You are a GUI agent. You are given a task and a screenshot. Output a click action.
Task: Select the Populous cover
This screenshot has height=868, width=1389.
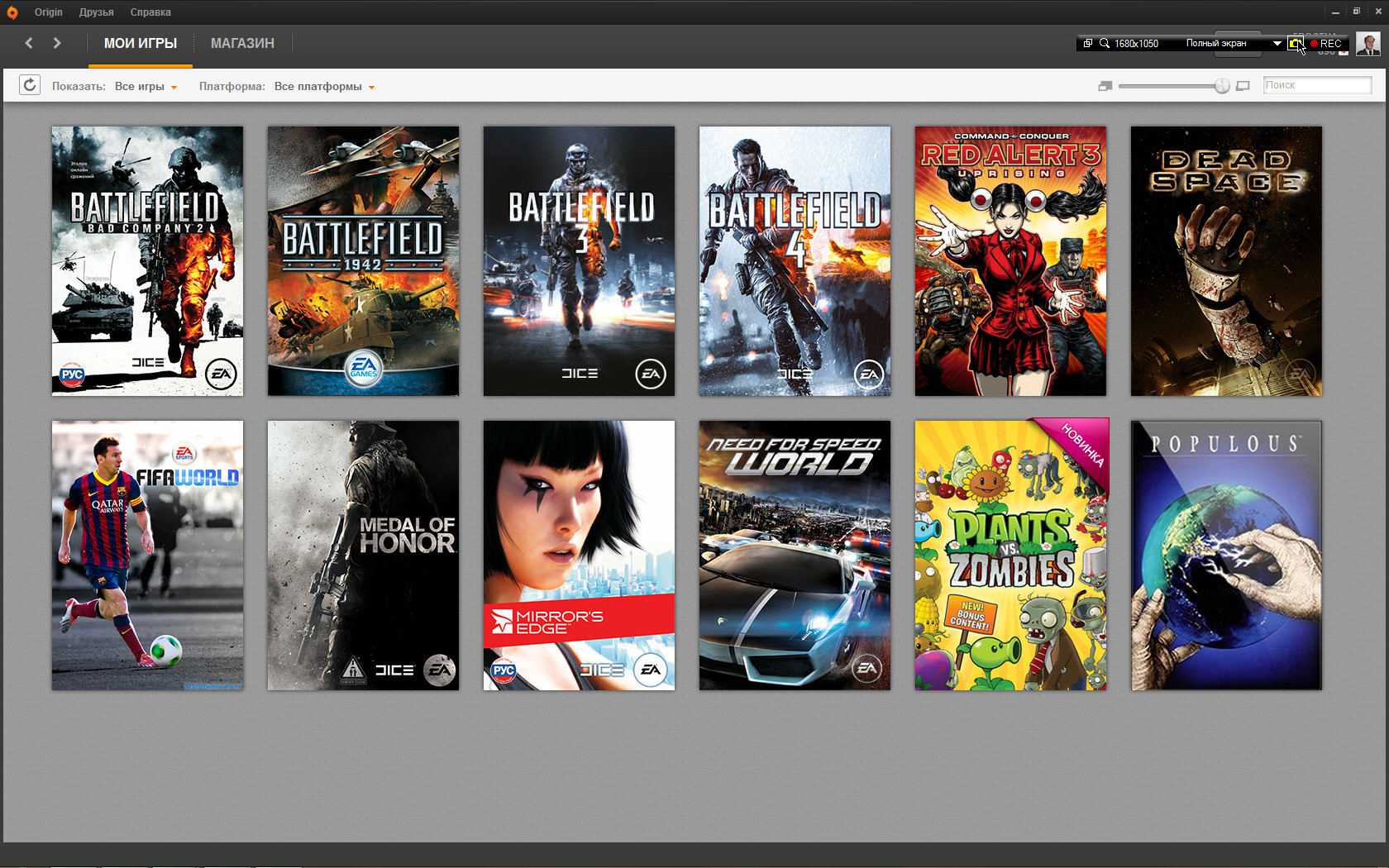tap(1226, 556)
